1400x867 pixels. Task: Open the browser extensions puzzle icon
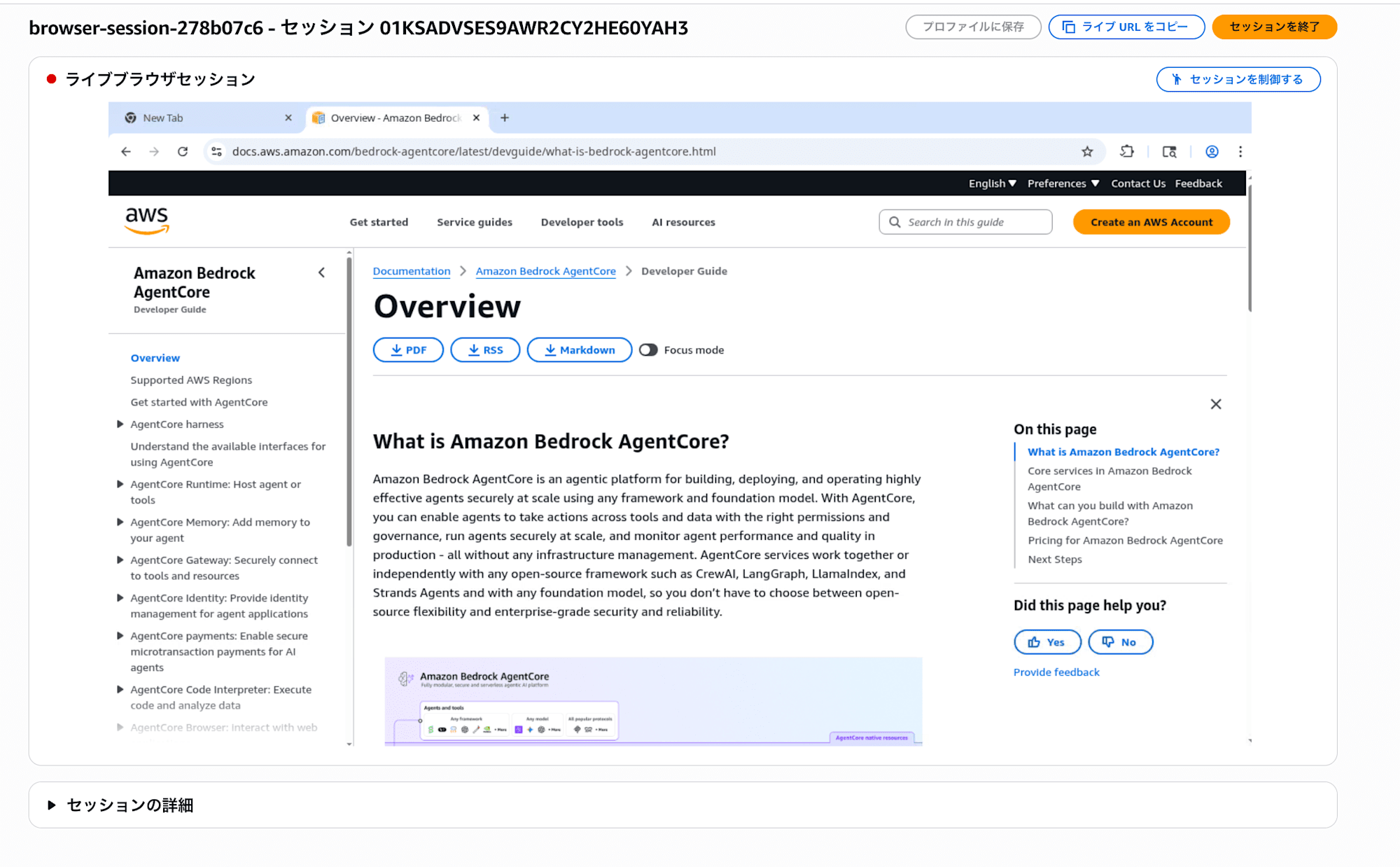(1127, 151)
